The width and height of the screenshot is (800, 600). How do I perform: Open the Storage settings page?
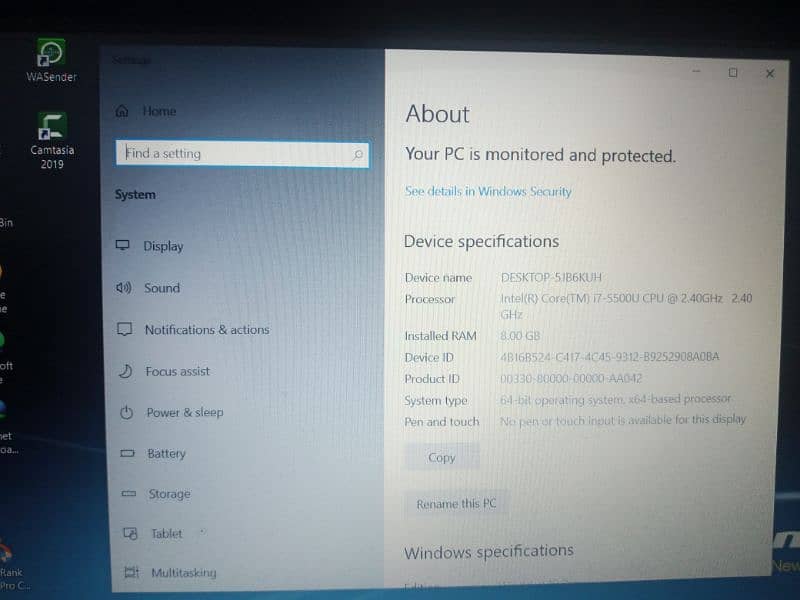pyautogui.click(x=169, y=494)
